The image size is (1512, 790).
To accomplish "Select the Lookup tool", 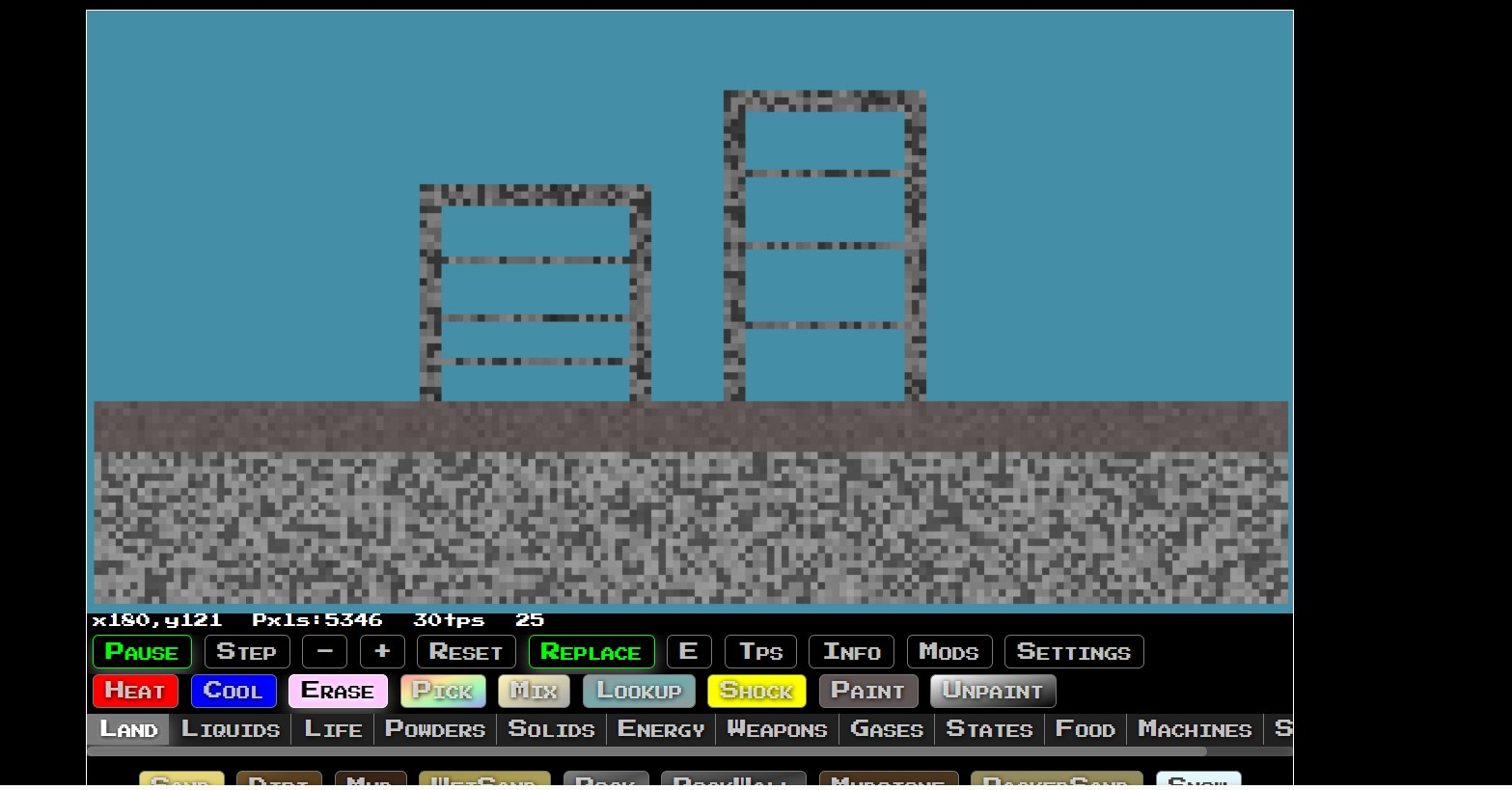I will pos(639,691).
